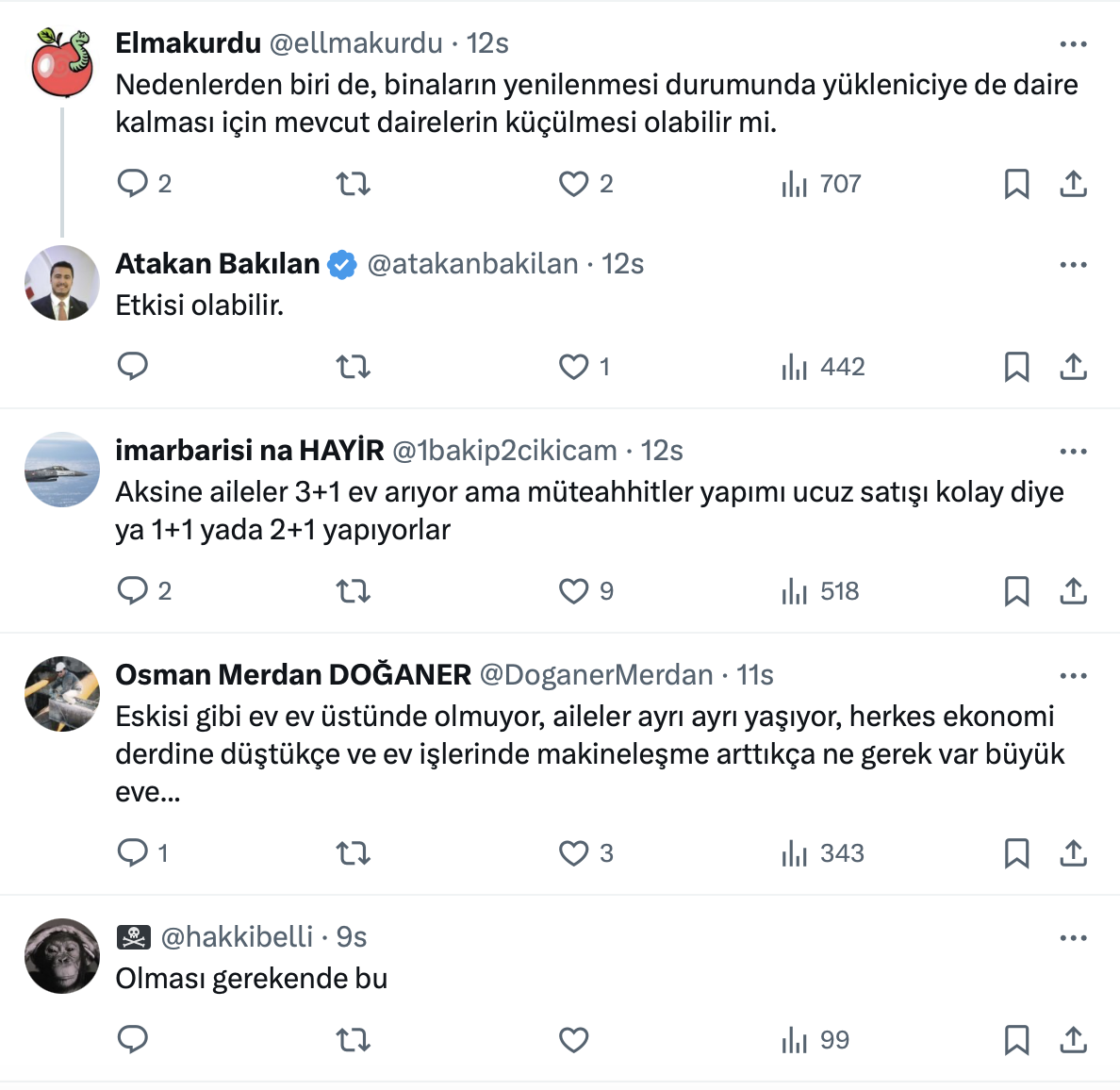This screenshot has width=1120, height=1090.
Task: Reply to Elmakurdu's tweet
Action: pyautogui.click(x=133, y=183)
